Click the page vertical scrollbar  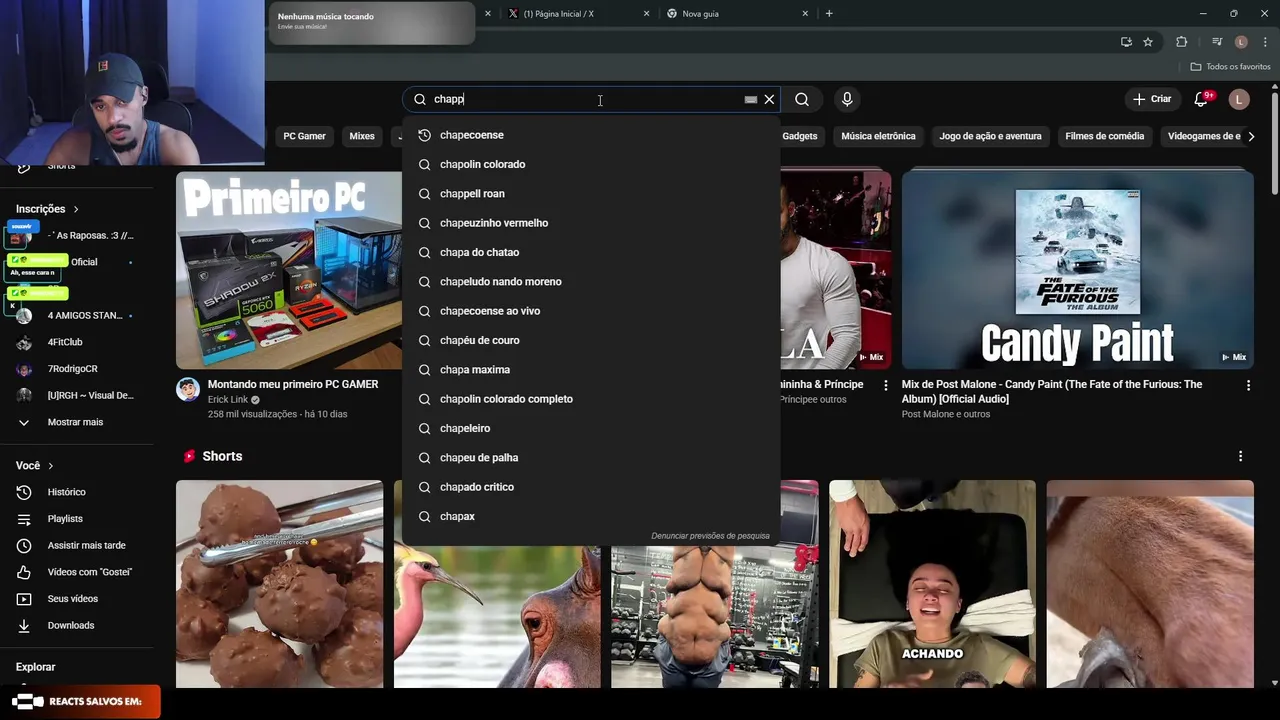click(x=1275, y=145)
